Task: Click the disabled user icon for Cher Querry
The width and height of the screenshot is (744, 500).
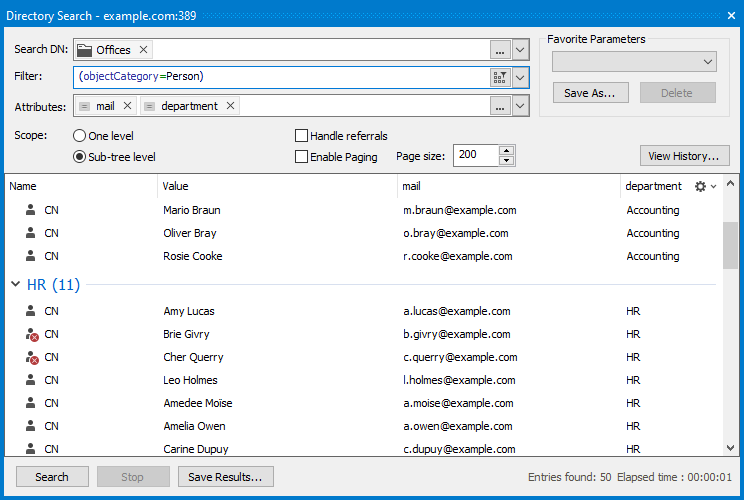Action: click(x=31, y=358)
